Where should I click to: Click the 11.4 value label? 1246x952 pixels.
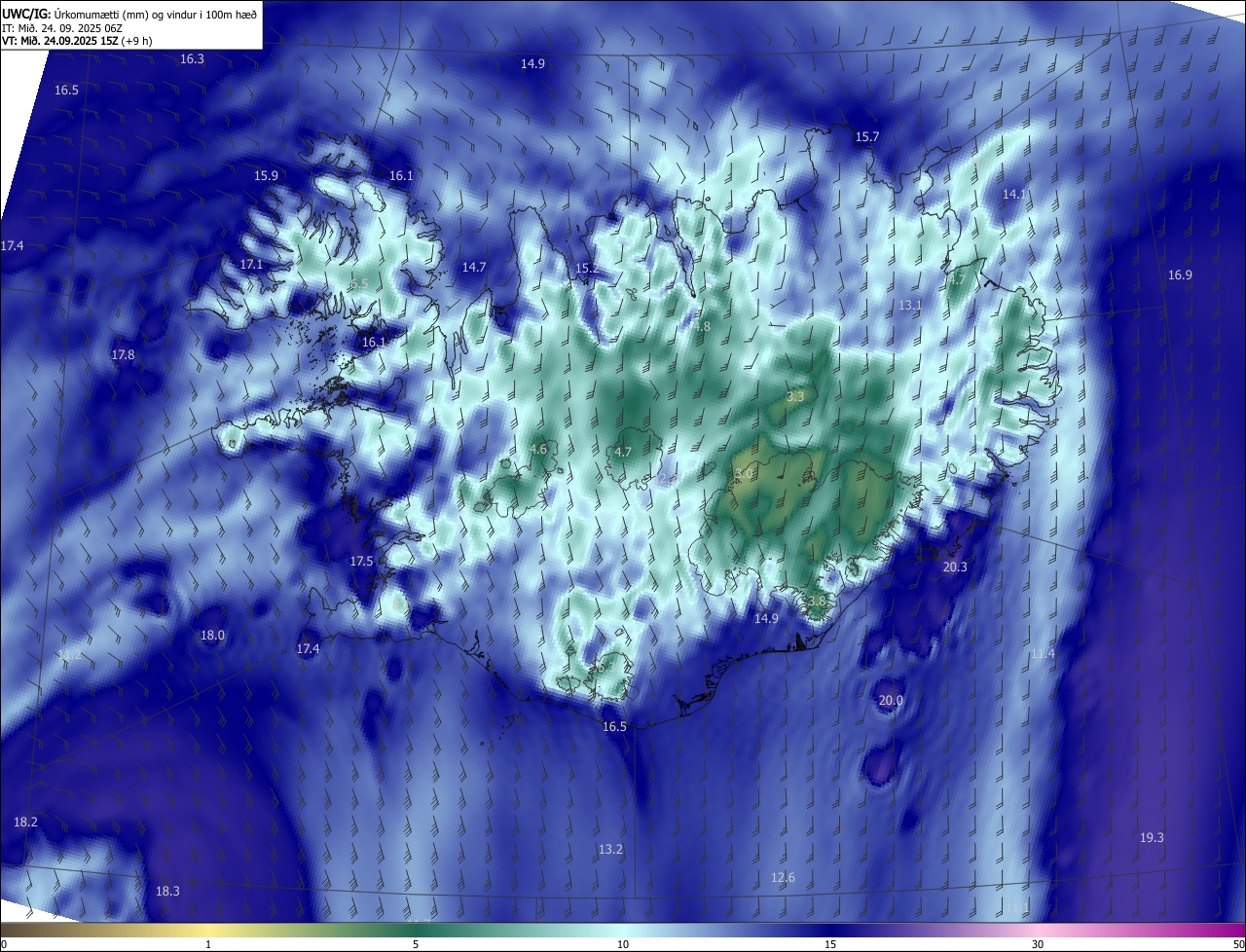(1043, 654)
